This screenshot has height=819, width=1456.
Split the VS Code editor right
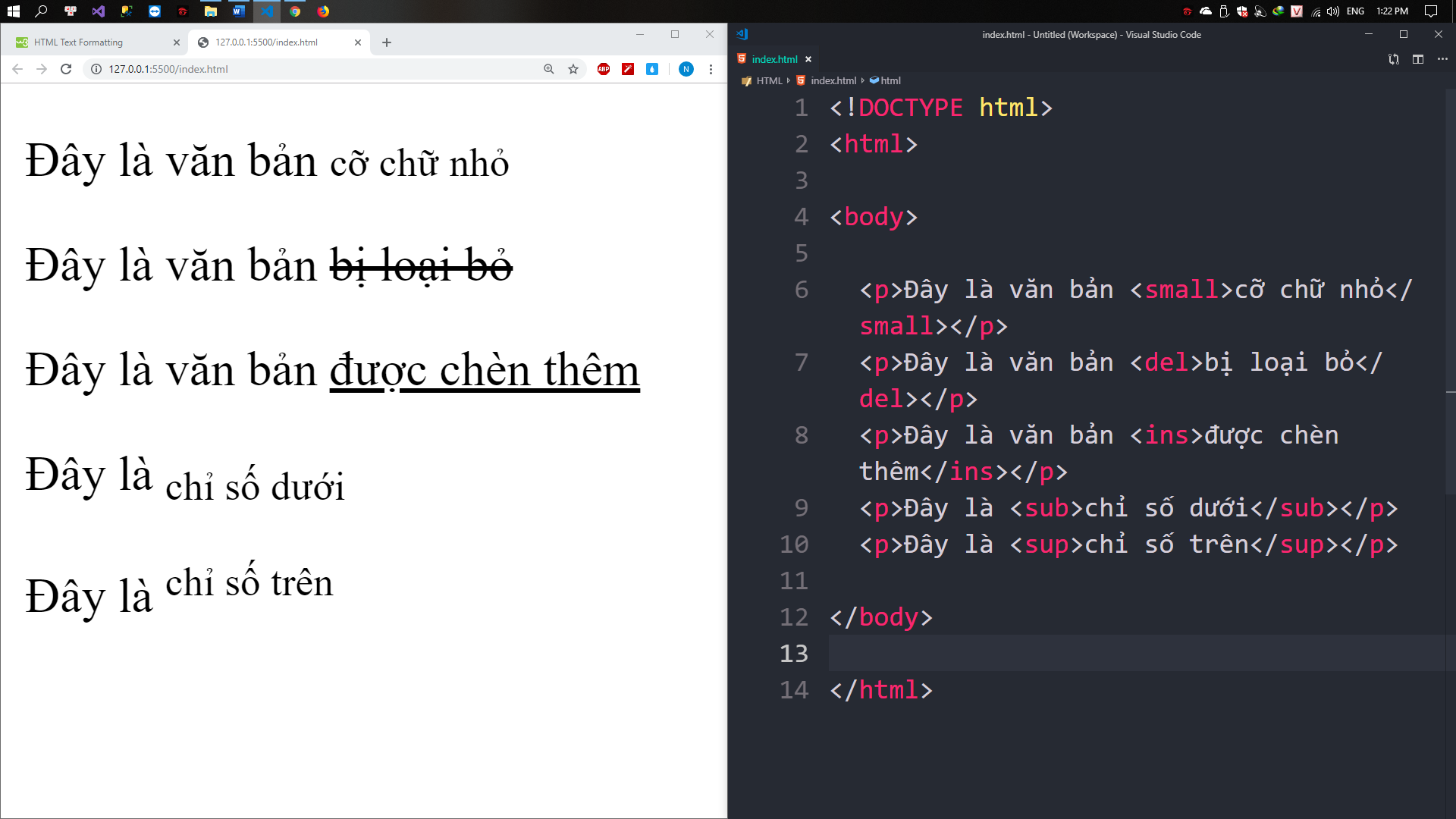pos(1418,59)
